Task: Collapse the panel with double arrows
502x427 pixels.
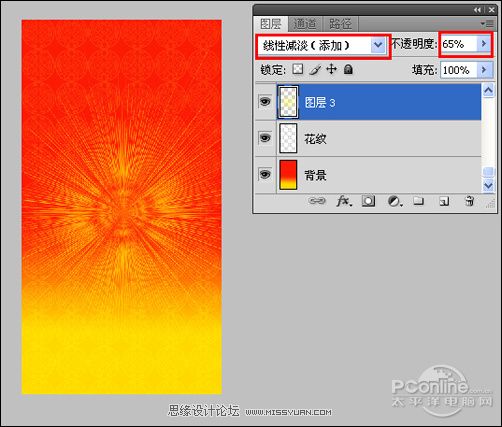Action: [x=477, y=10]
